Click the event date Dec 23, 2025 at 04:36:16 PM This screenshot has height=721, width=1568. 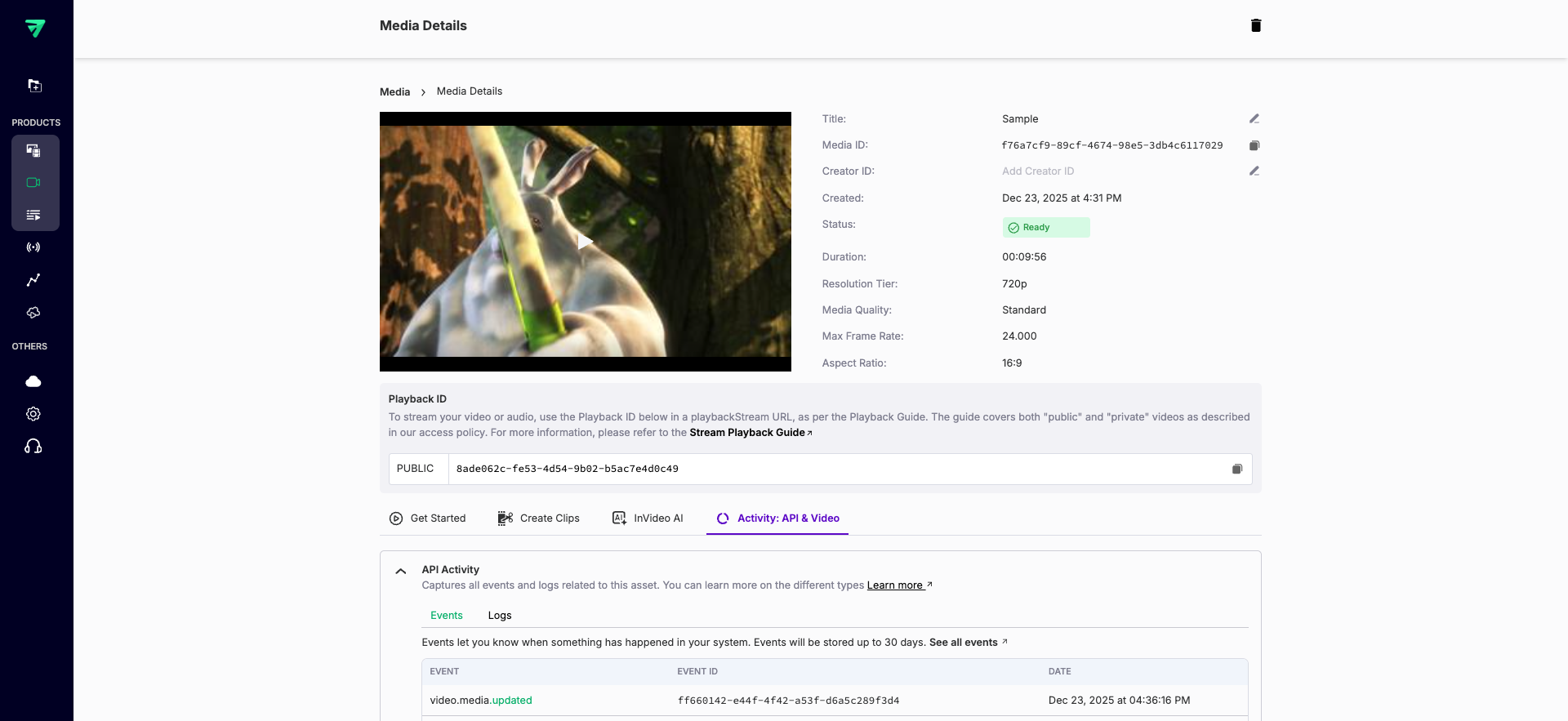tap(1119, 701)
